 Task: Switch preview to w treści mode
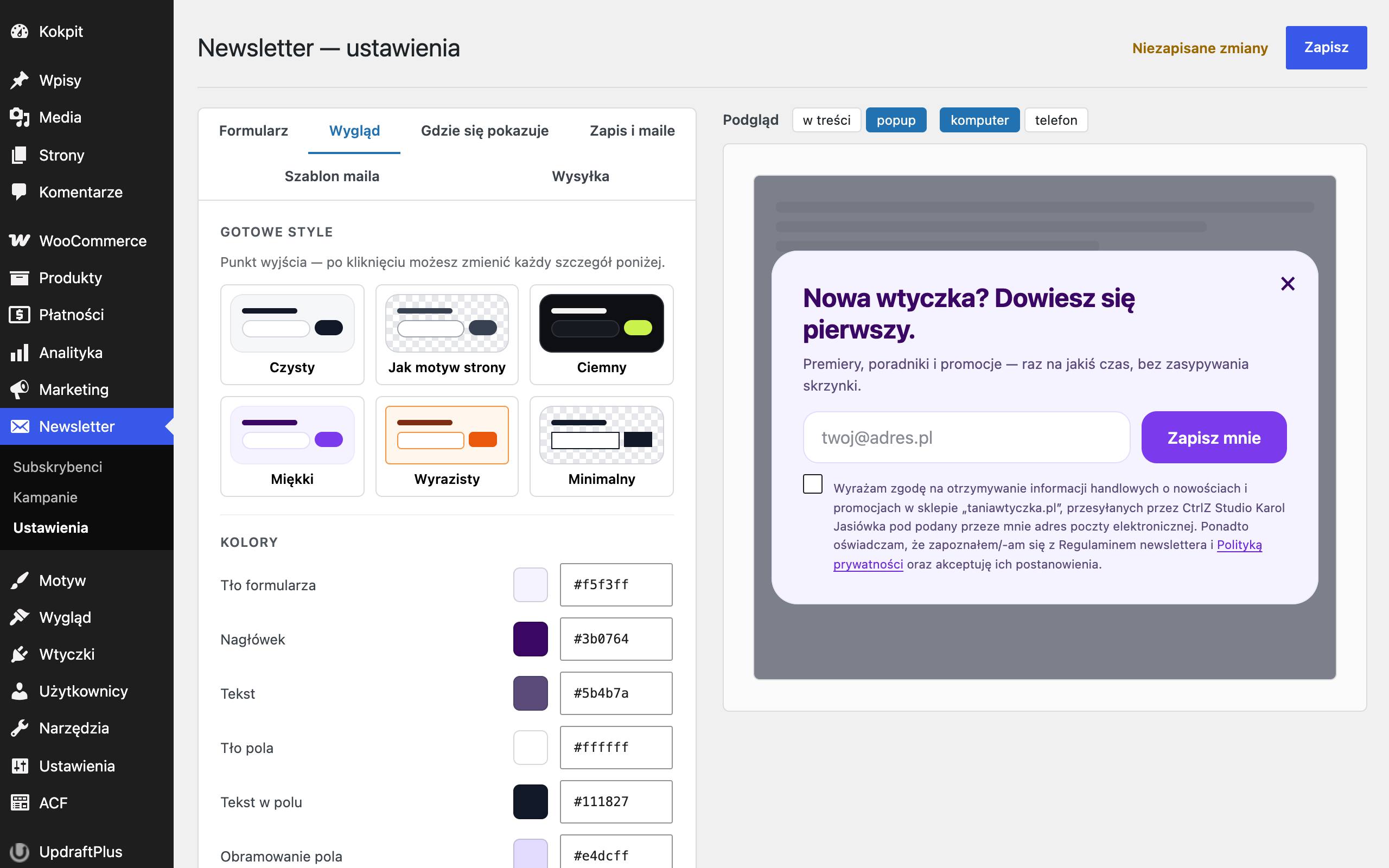(x=826, y=120)
